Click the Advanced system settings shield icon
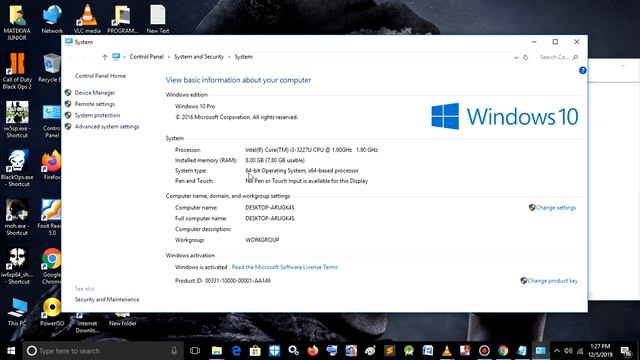Image resolution: width=640 pixels, height=360 pixels. click(68, 127)
